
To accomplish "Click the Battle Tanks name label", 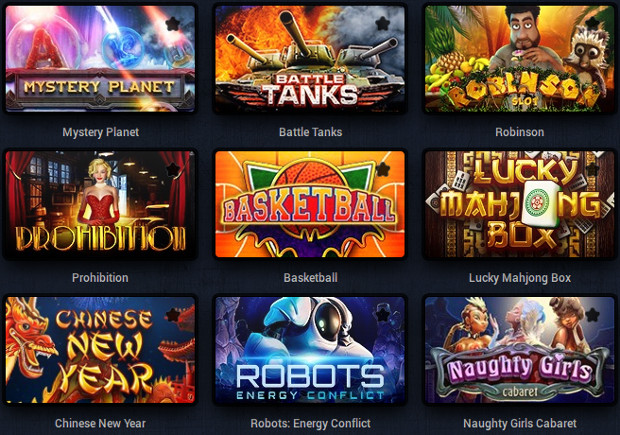I will click(310, 132).
